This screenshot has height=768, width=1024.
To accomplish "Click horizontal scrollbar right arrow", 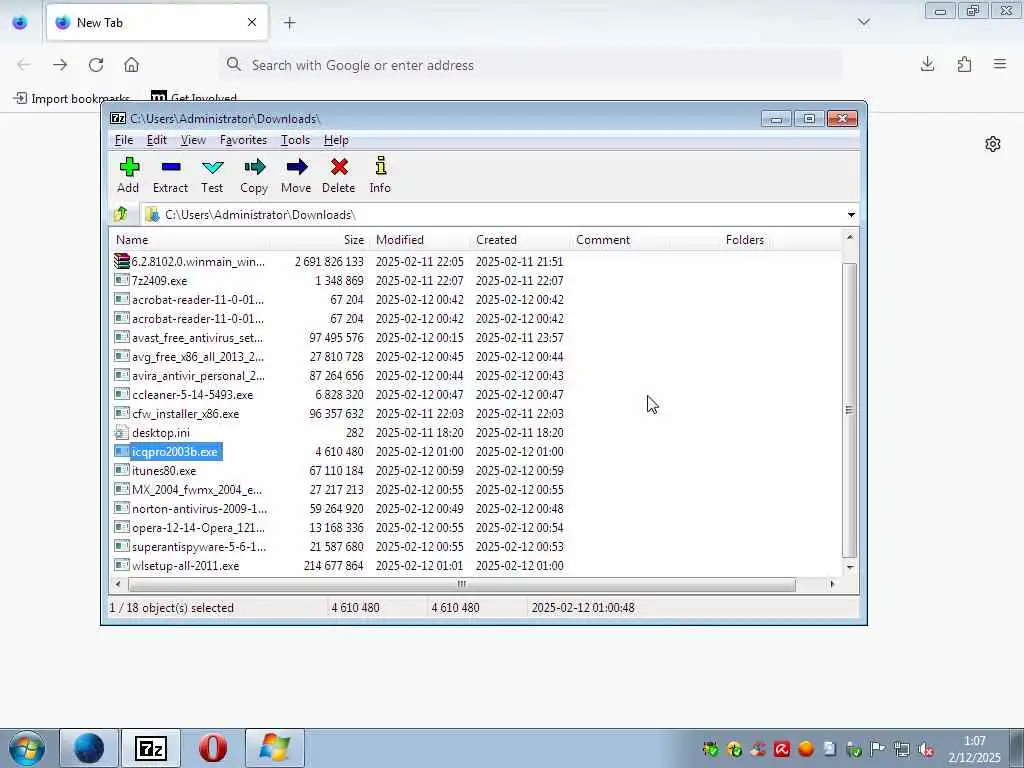I will point(832,584).
